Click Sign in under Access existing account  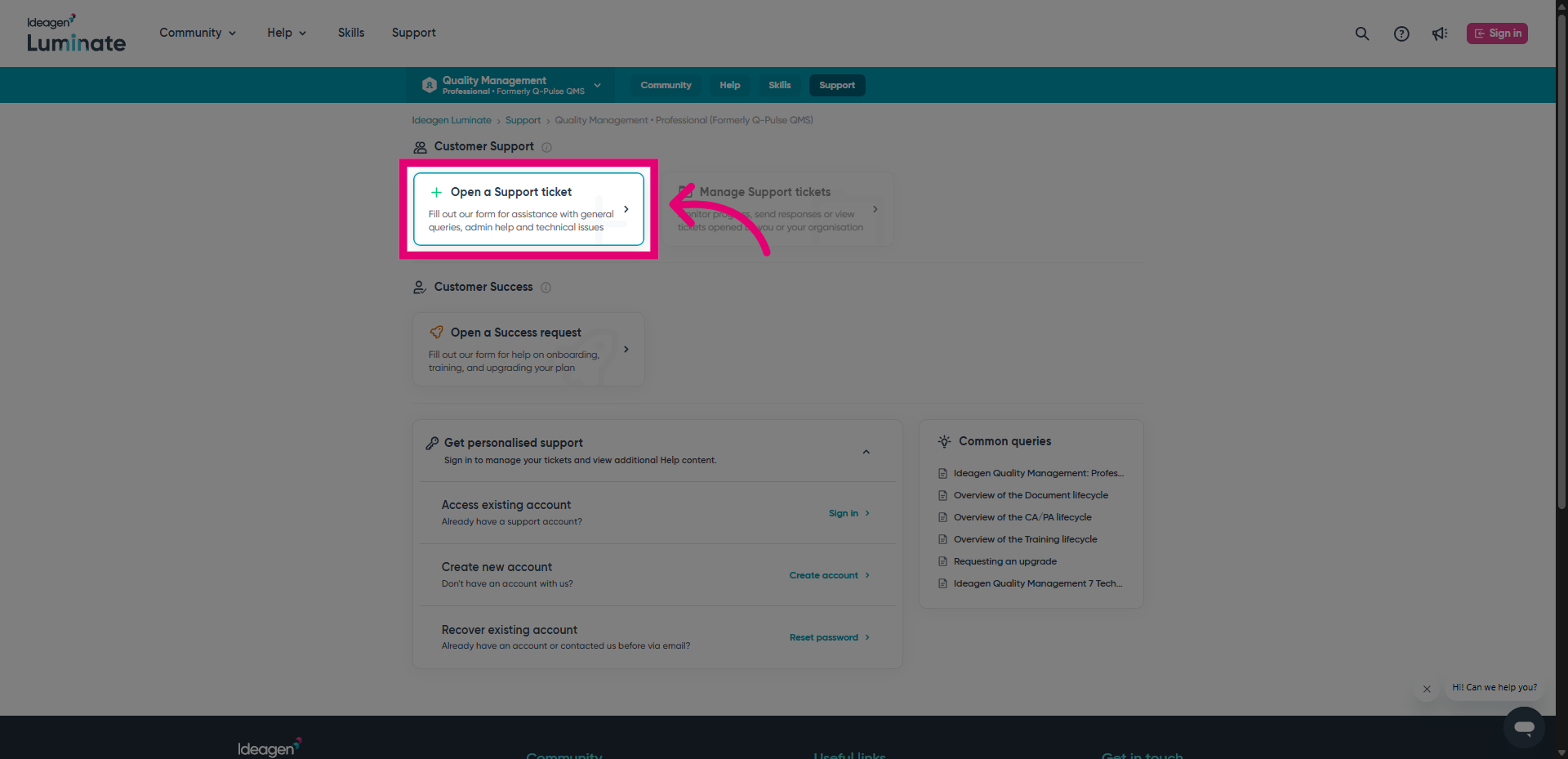click(849, 513)
